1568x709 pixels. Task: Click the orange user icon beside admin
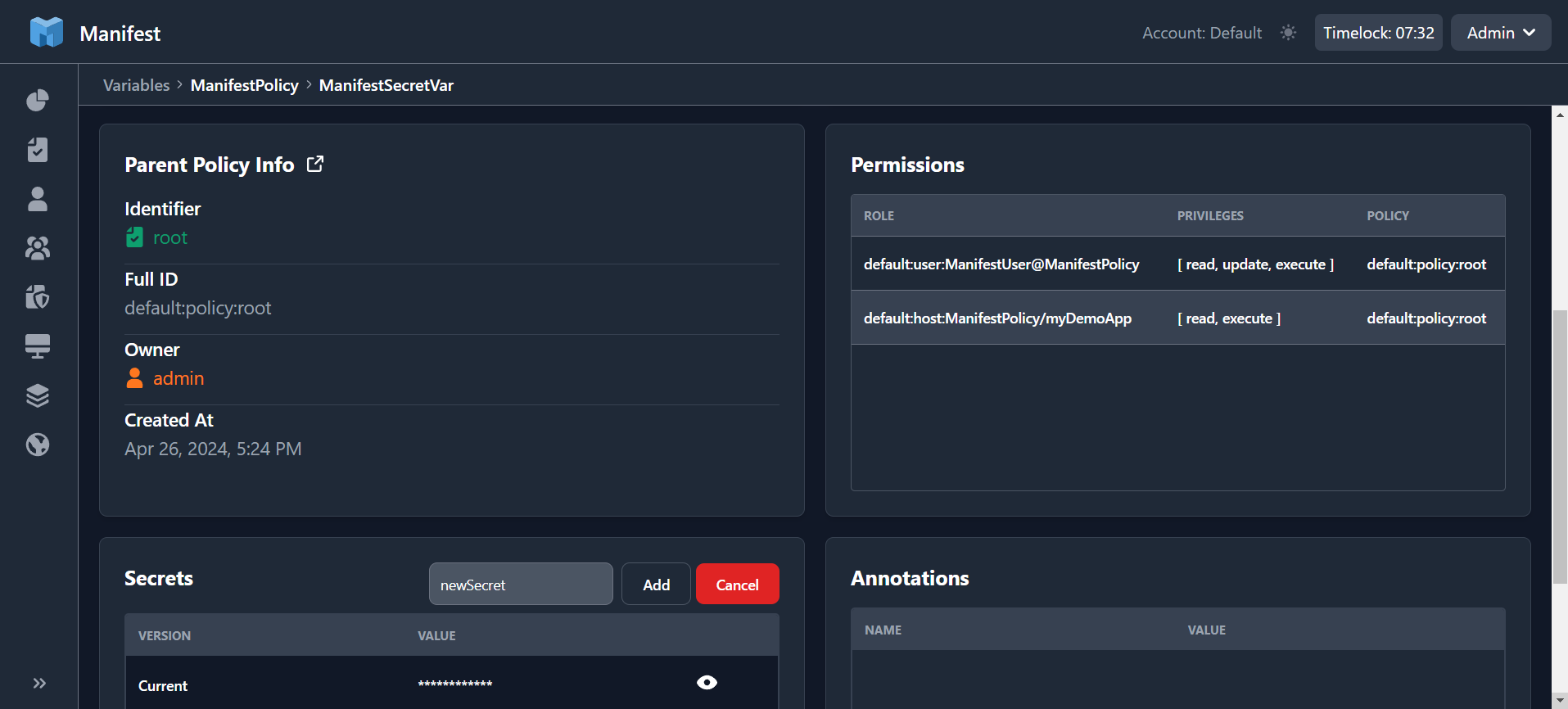point(135,378)
